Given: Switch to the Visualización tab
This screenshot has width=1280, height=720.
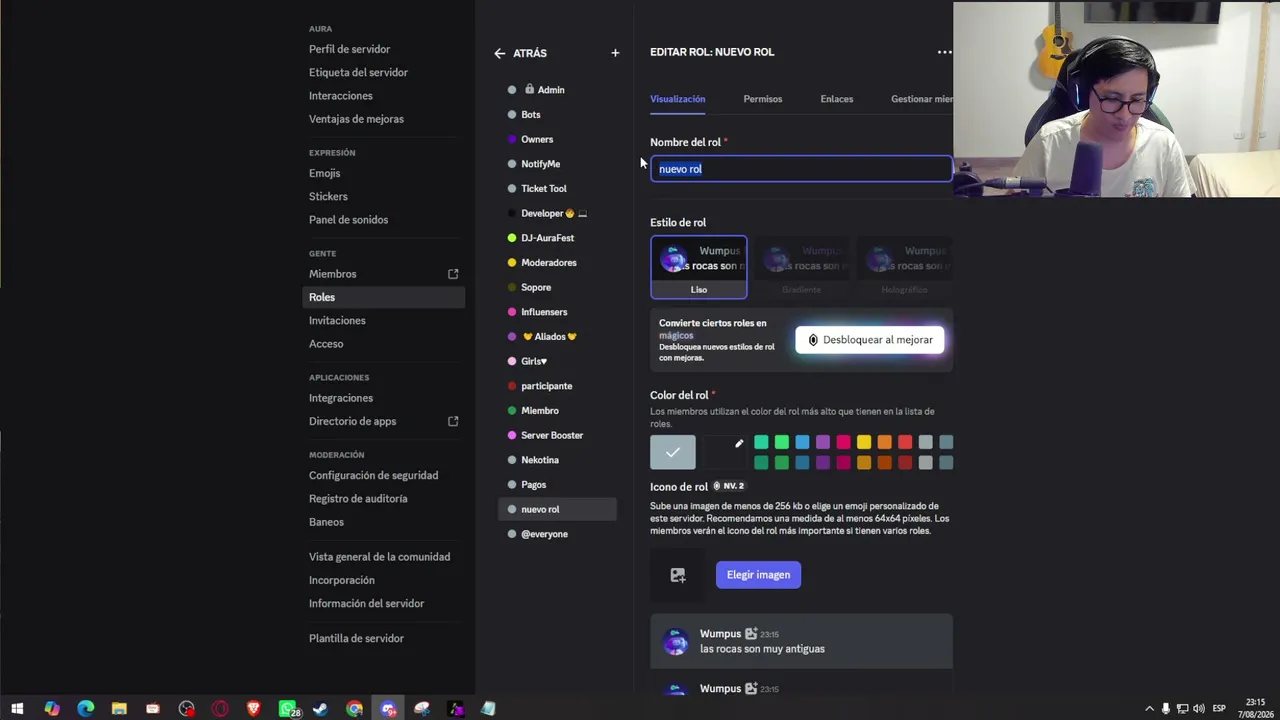Looking at the screenshot, I should tap(678, 99).
